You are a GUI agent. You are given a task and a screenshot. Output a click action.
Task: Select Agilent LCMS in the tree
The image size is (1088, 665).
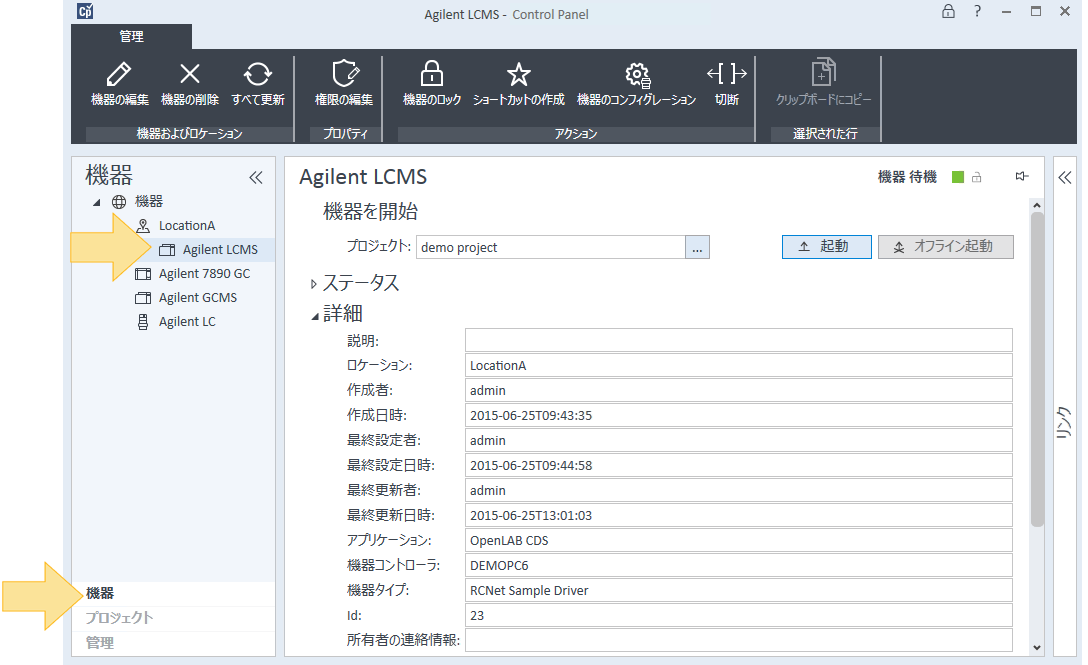pos(220,250)
